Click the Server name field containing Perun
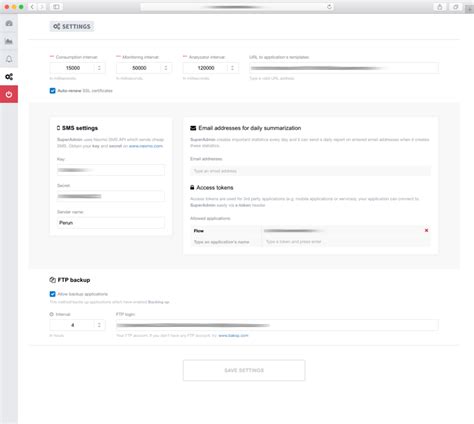474x424 pixels. tap(111, 223)
